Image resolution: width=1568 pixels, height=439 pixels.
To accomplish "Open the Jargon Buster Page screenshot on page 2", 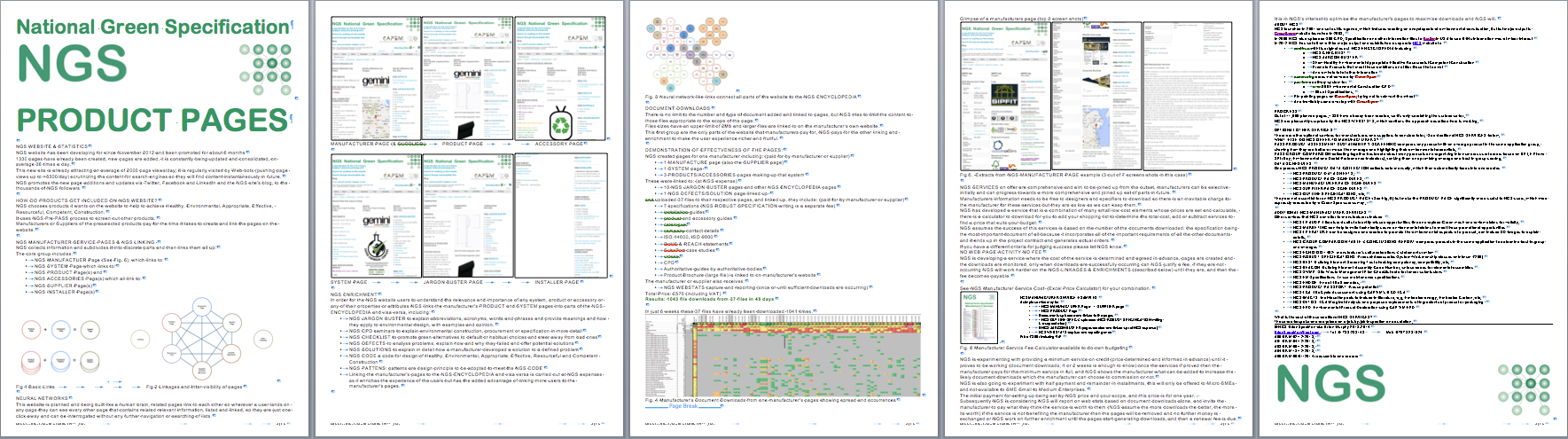I will pos(467,216).
